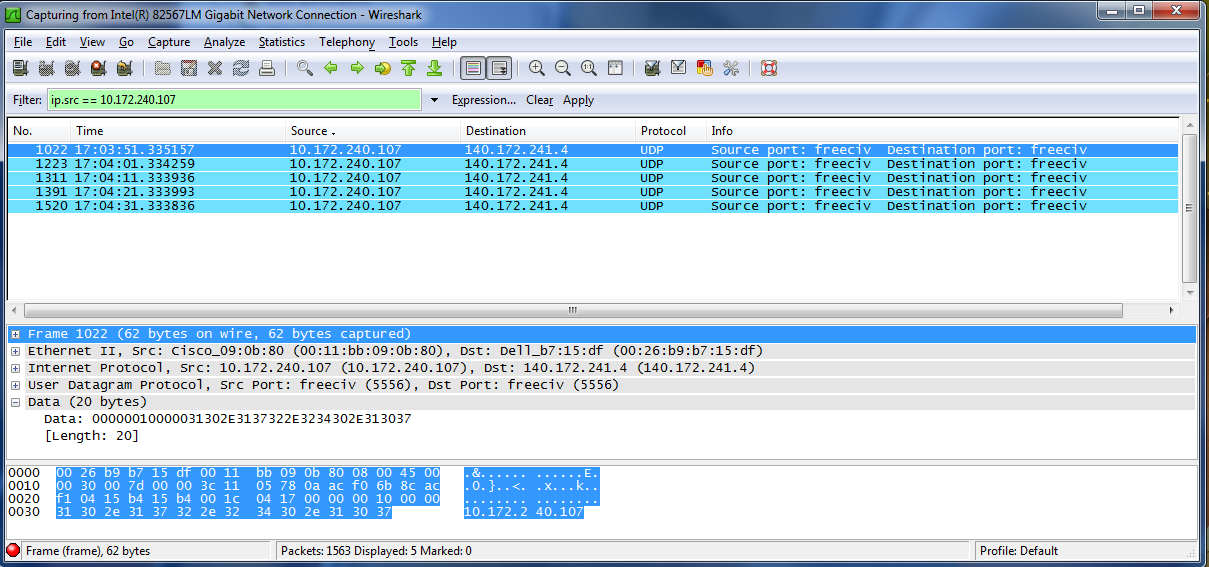Select packet number 1520 row
The width and height of the screenshot is (1209, 567).
click(x=592, y=206)
